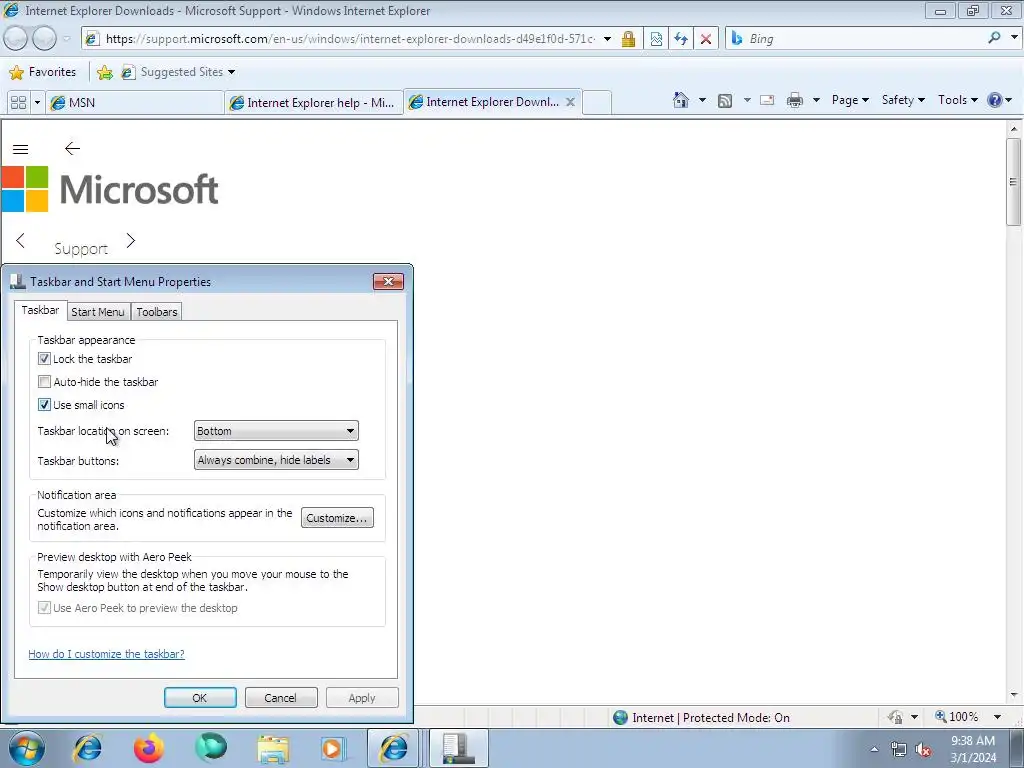Click the Home icon in command bar
This screenshot has width=1024, height=768.
[680, 100]
